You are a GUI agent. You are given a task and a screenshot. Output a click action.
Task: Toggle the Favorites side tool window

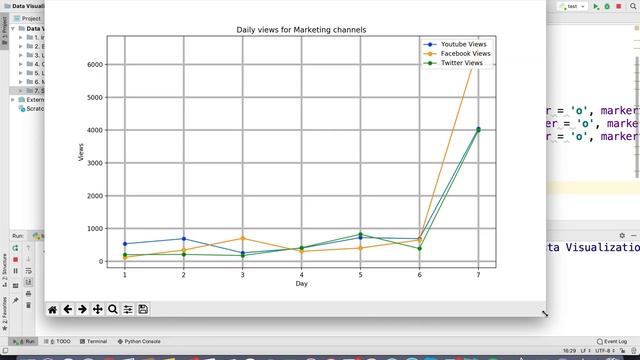pyautogui.click(x=4, y=313)
